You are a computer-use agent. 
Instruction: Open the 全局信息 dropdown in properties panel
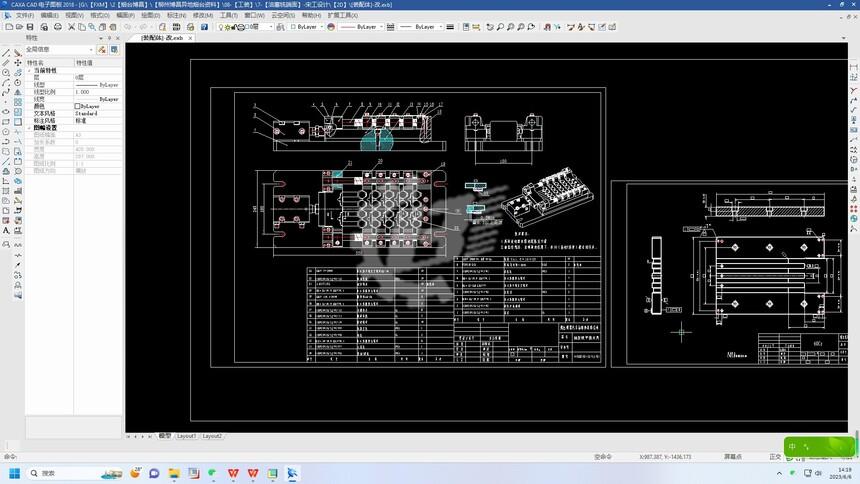coord(59,49)
